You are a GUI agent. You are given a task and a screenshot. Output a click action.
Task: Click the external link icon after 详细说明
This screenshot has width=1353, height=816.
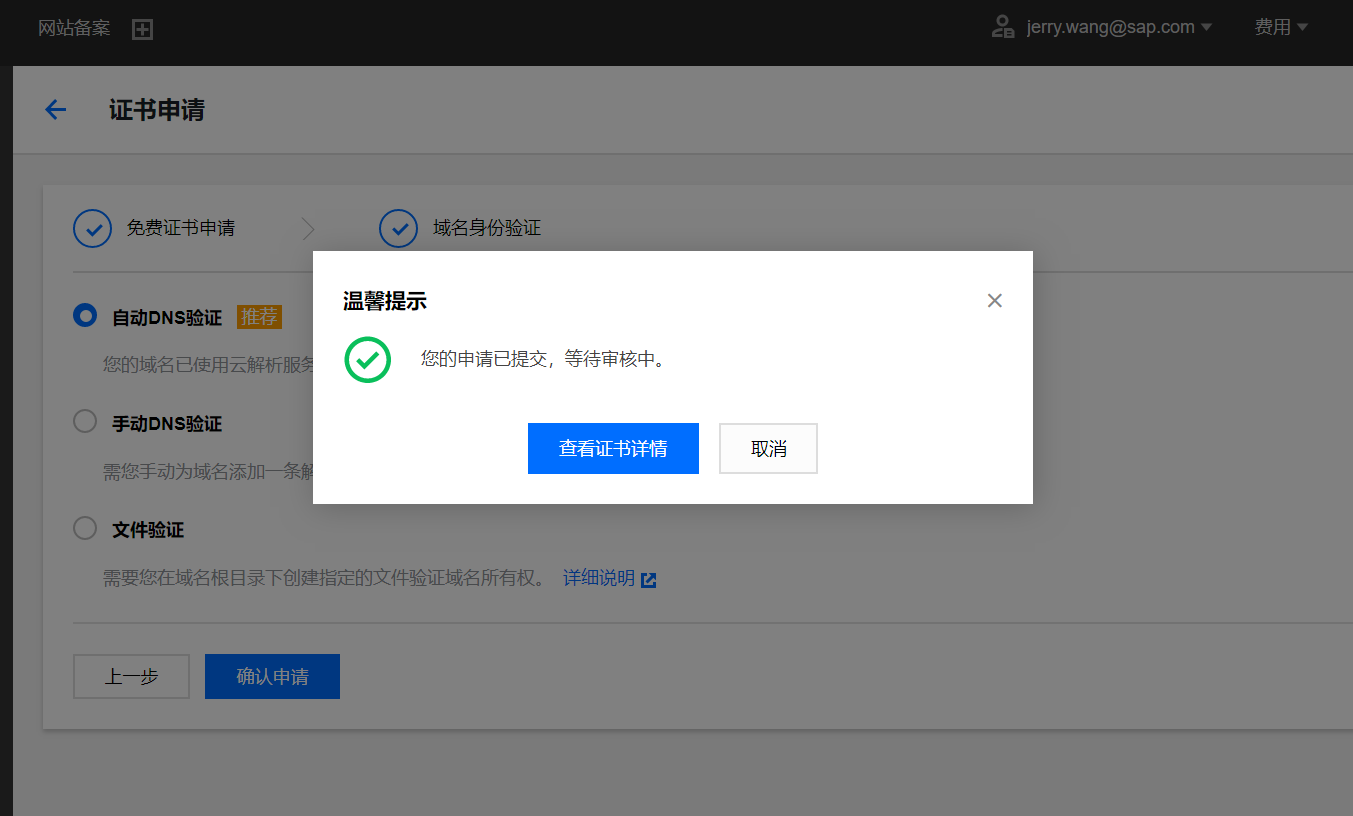click(649, 579)
